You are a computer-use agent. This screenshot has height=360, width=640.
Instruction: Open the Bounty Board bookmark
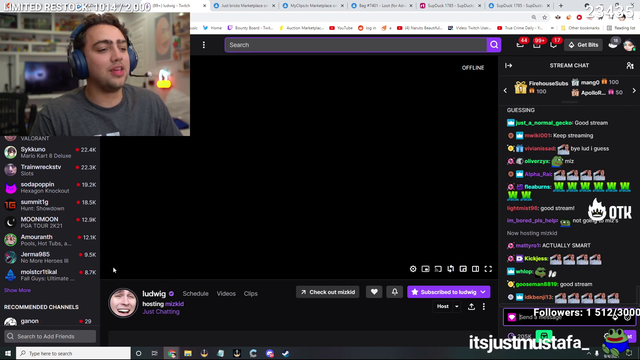(x=250, y=28)
